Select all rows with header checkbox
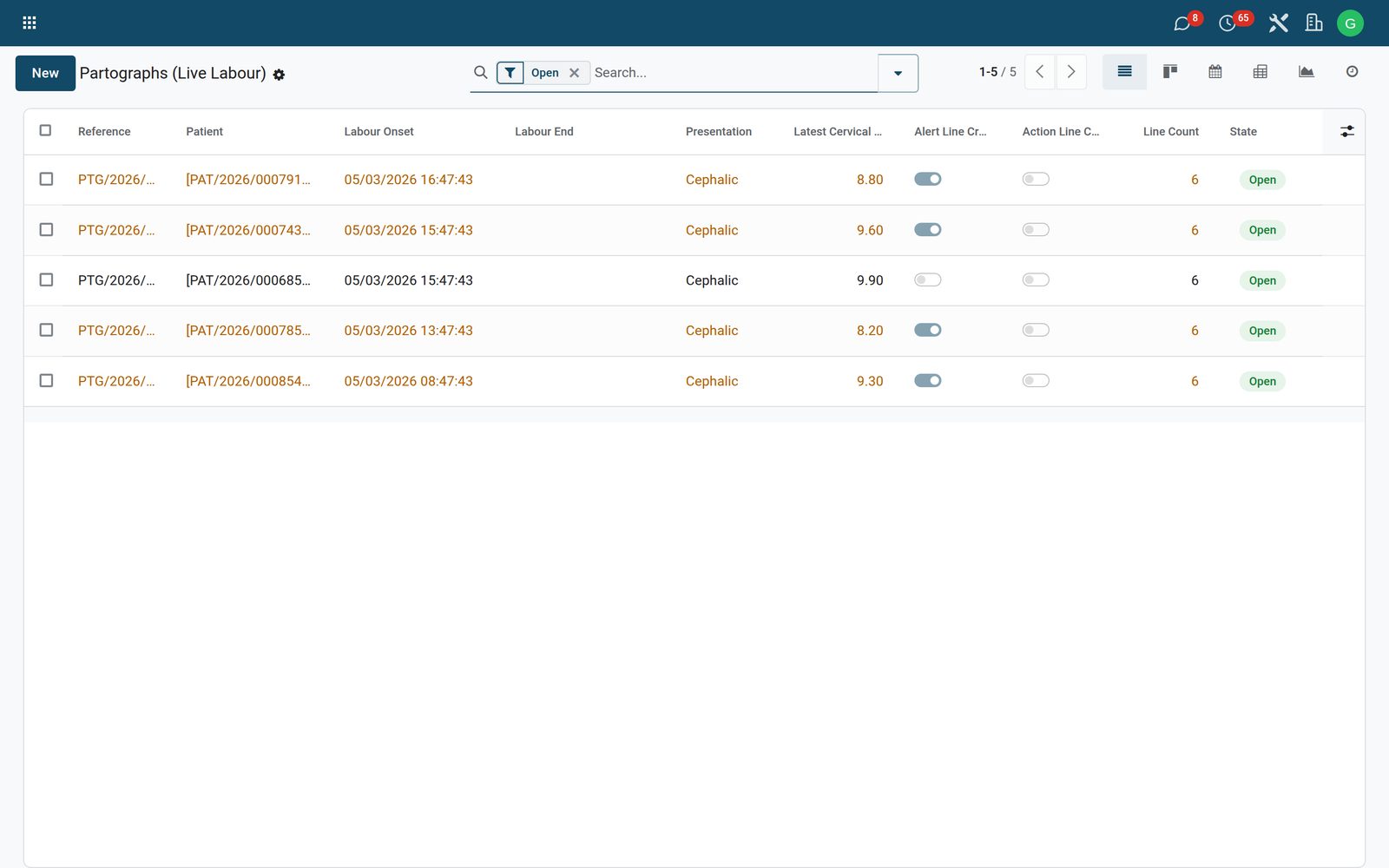1389x868 pixels. click(x=46, y=131)
